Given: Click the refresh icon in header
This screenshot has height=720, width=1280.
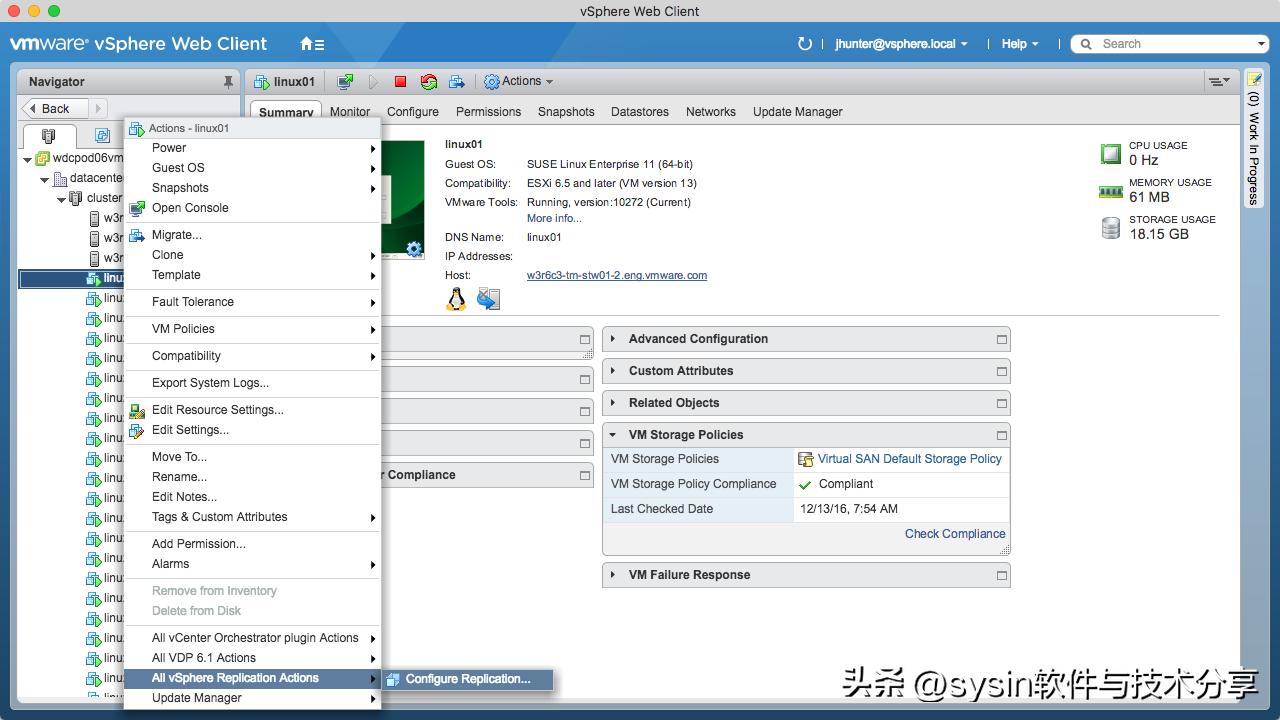Looking at the screenshot, I should [x=805, y=44].
